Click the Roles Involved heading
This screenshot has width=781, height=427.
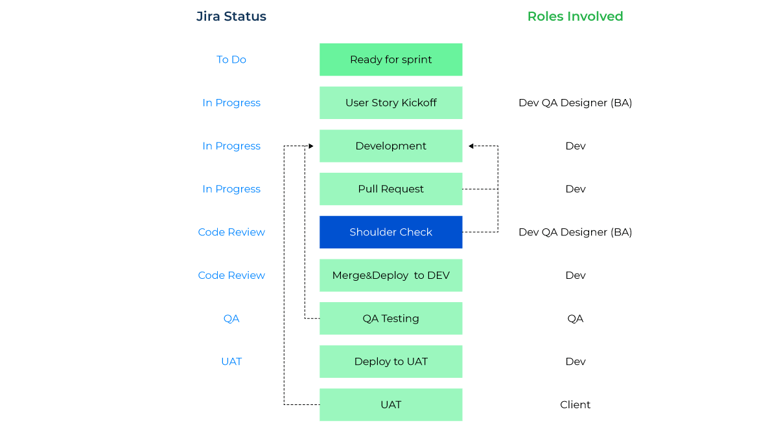(575, 16)
